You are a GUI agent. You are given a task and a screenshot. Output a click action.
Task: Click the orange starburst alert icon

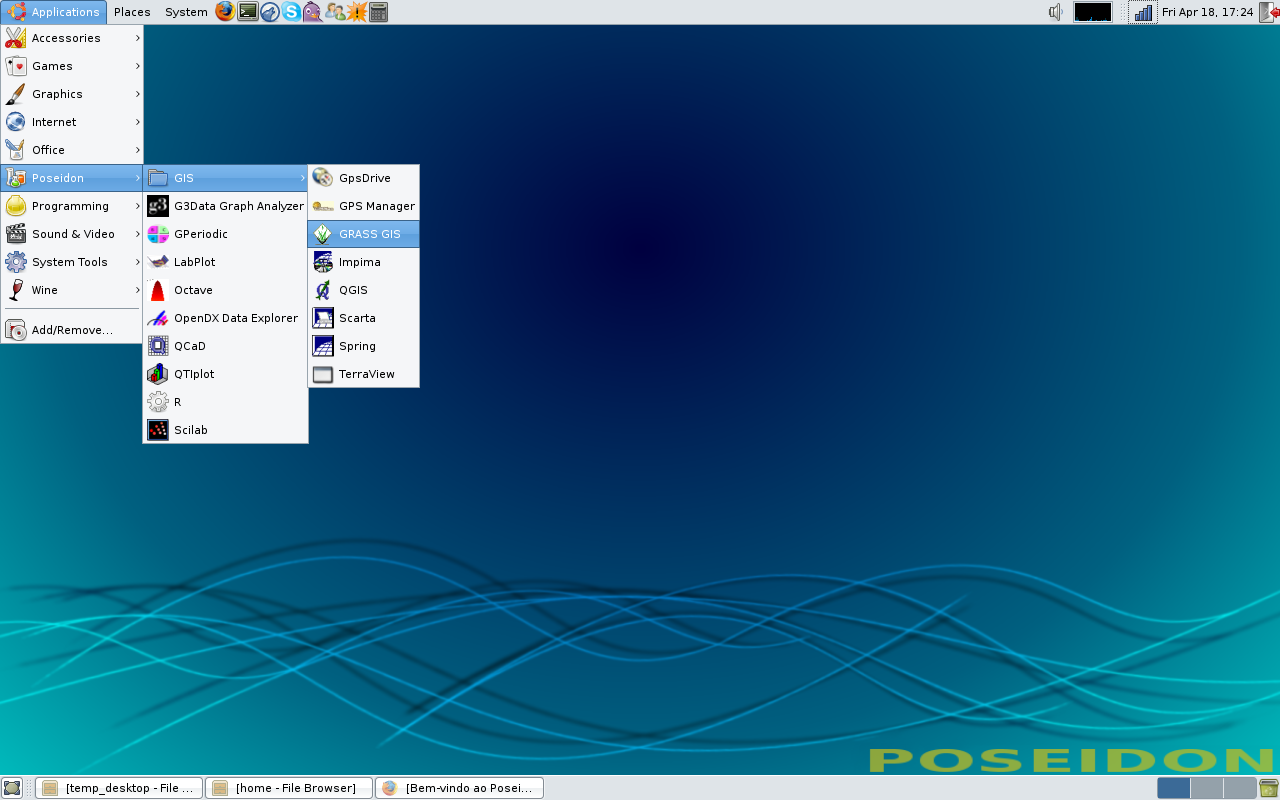point(357,12)
